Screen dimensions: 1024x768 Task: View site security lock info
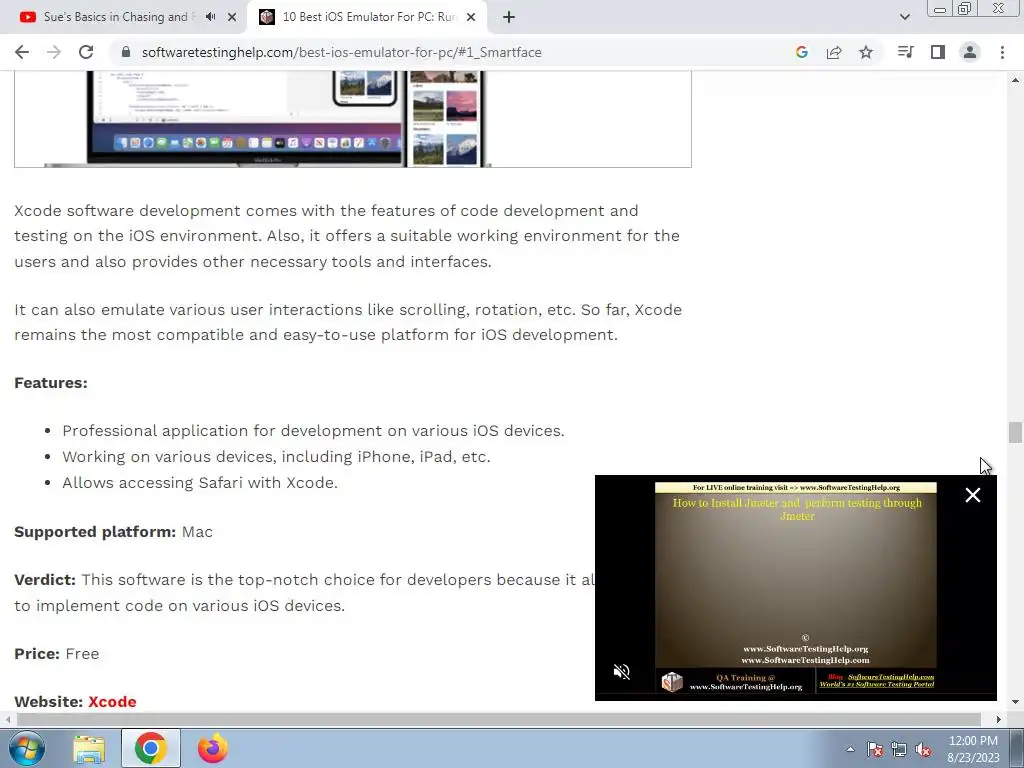point(126,52)
